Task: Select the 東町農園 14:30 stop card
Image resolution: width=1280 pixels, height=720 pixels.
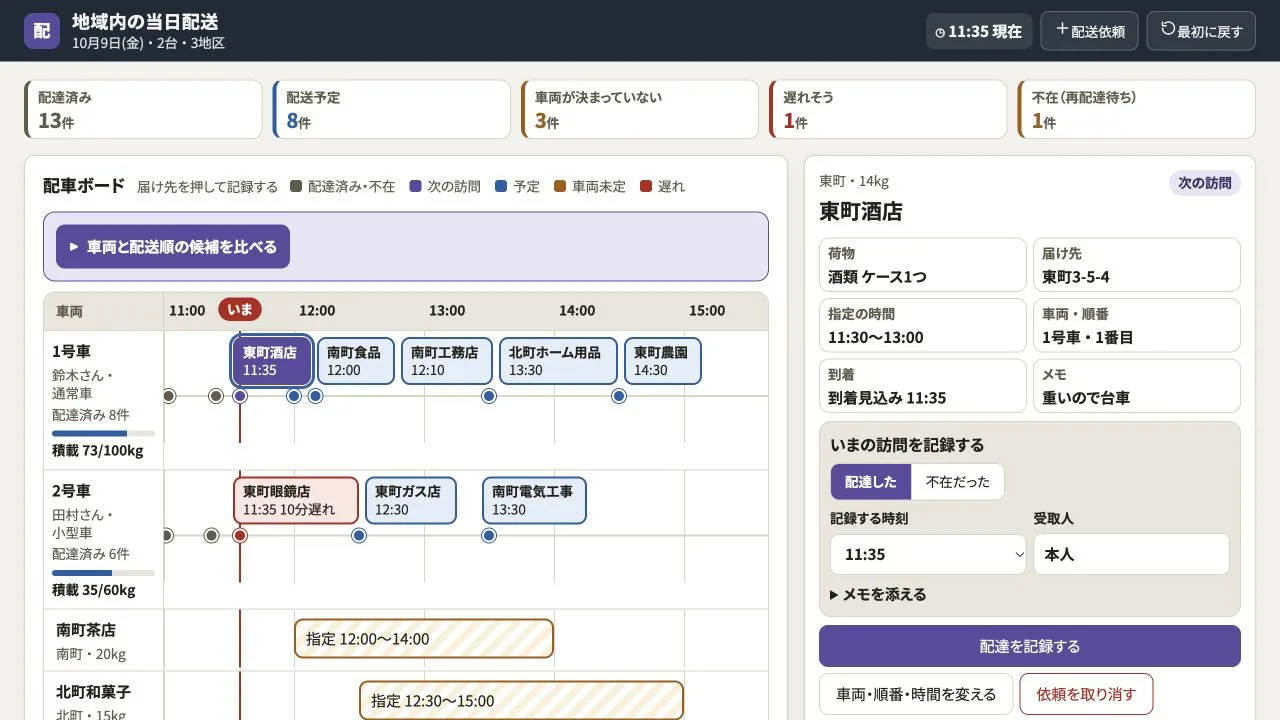Action: tap(663, 361)
